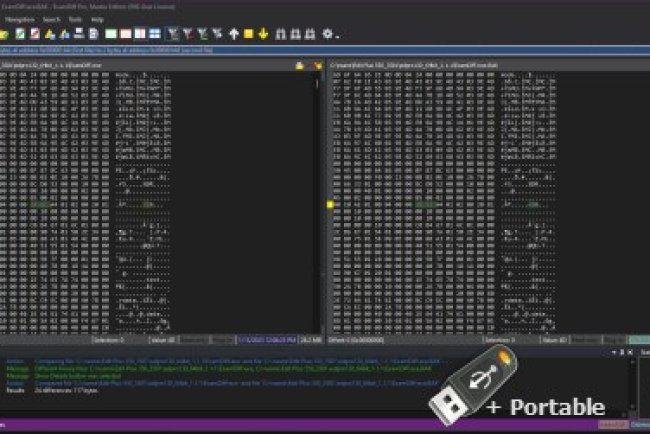Click the save toolbar icon

(79, 34)
